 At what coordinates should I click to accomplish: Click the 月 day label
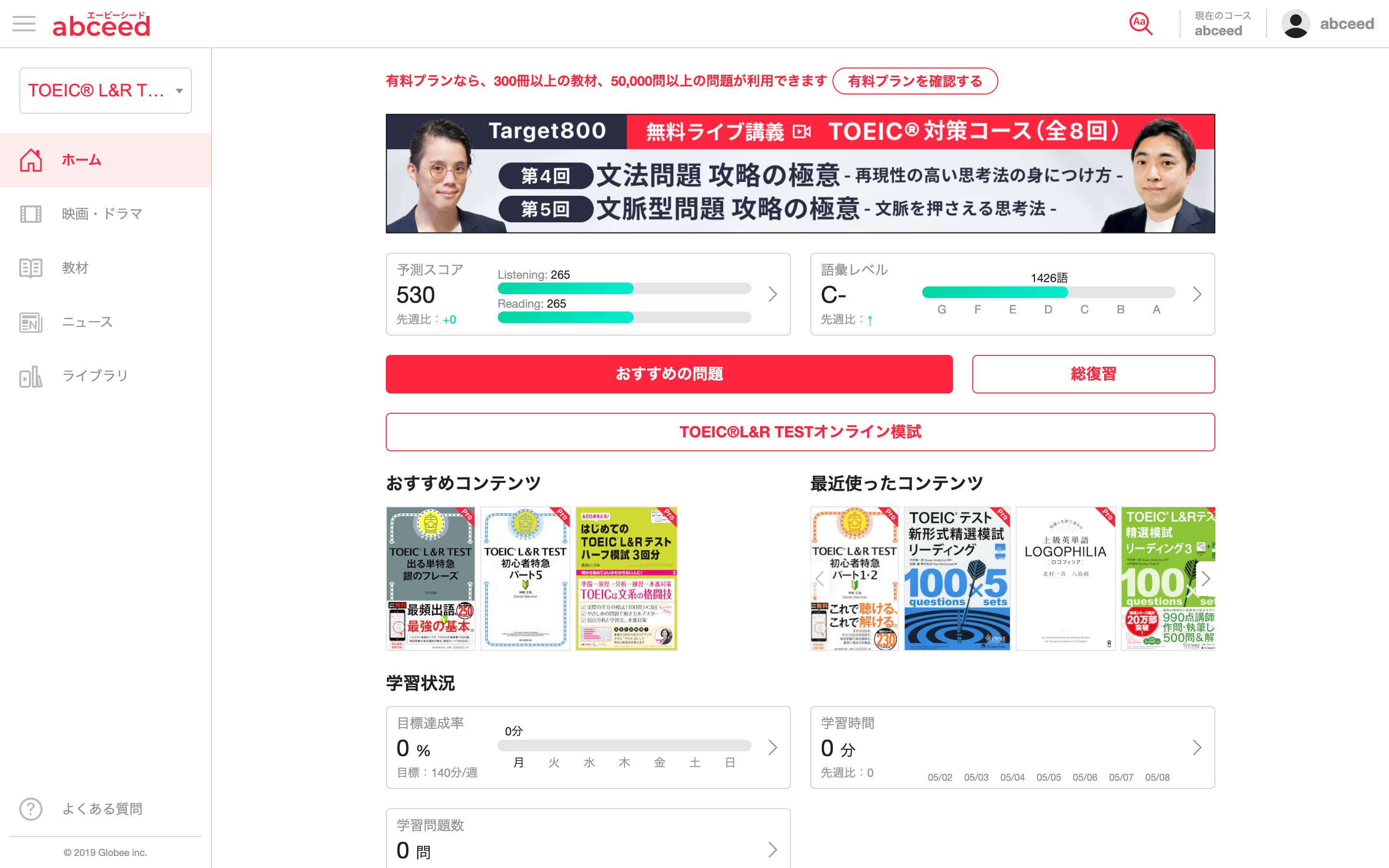point(518,762)
